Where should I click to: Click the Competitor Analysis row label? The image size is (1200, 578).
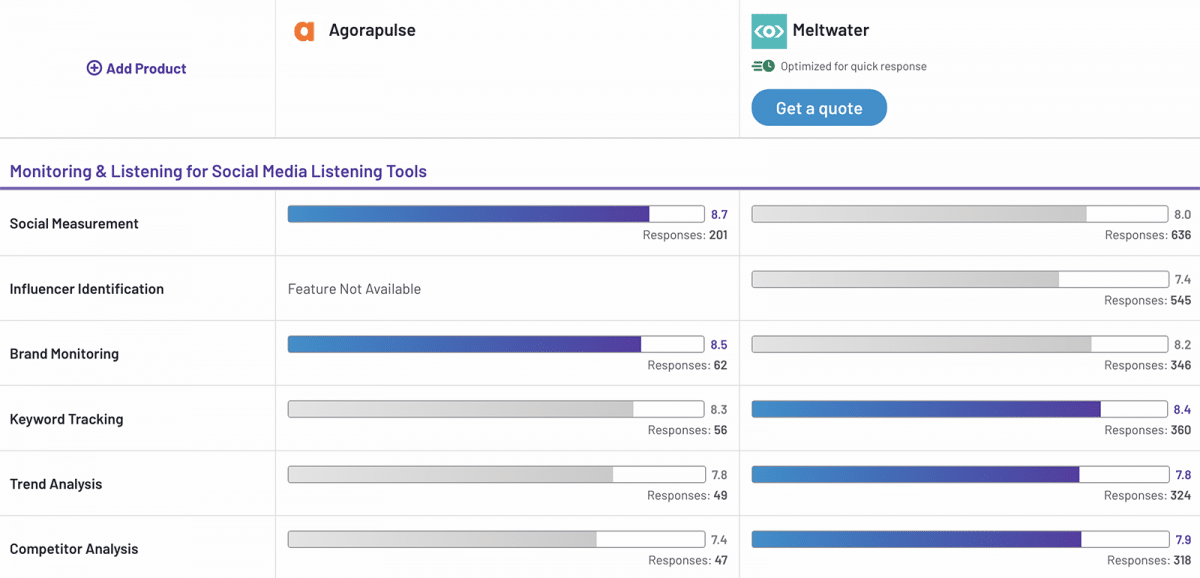[74, 549]
